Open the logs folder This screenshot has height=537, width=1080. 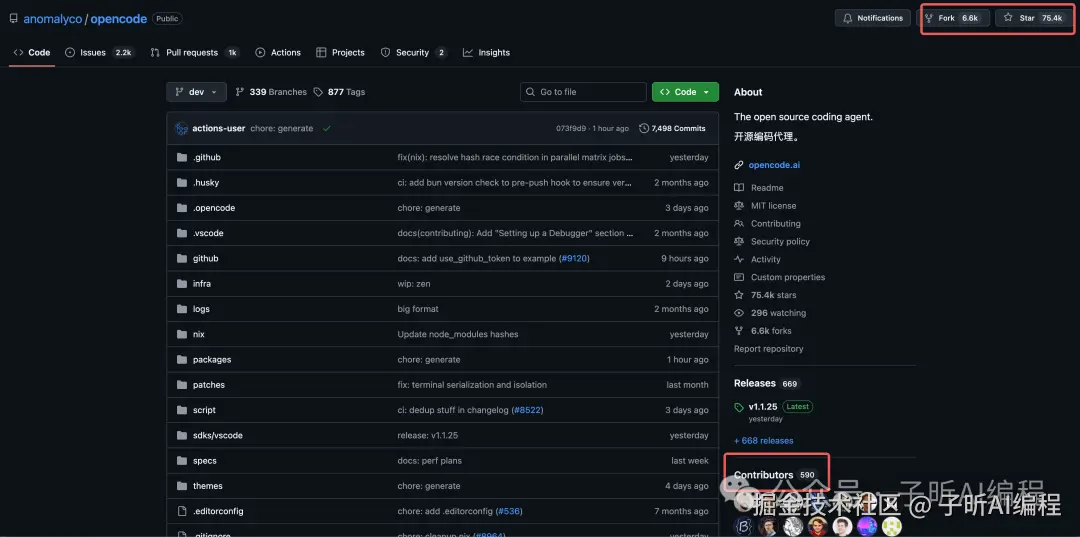coord(201,309)
